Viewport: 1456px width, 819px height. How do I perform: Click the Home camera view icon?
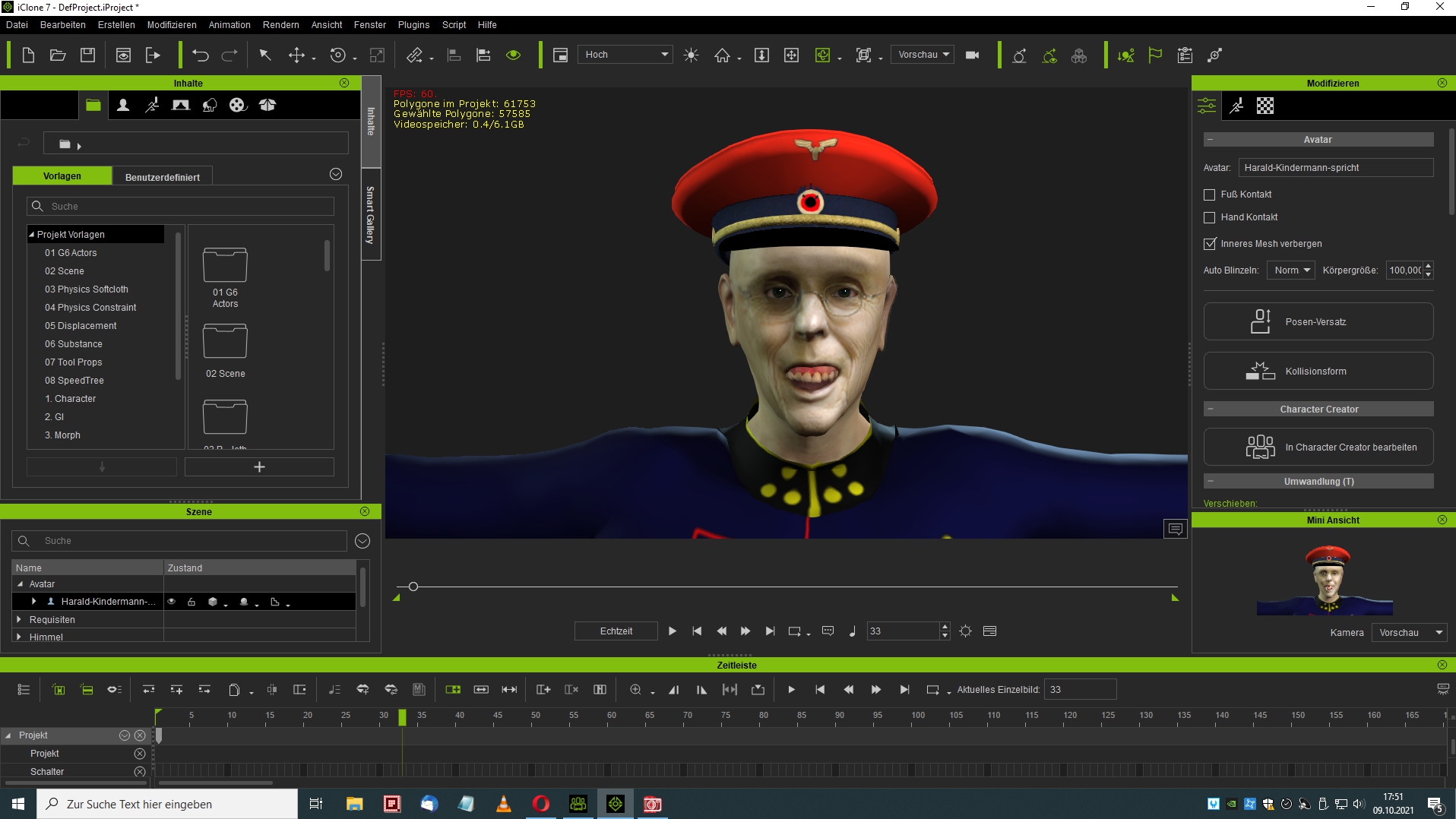click(722, 55)
